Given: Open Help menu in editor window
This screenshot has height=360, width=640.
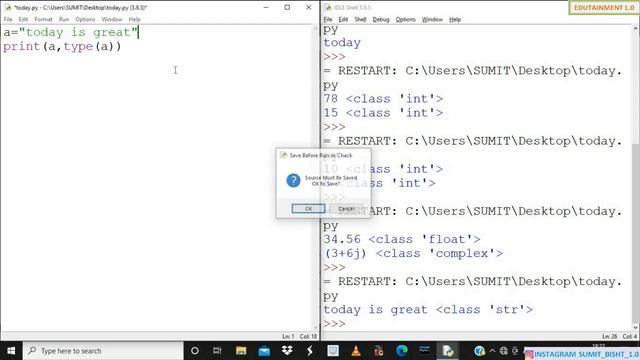Looking at the screenshot, I should pyautogui.click(x=134, y=19).
